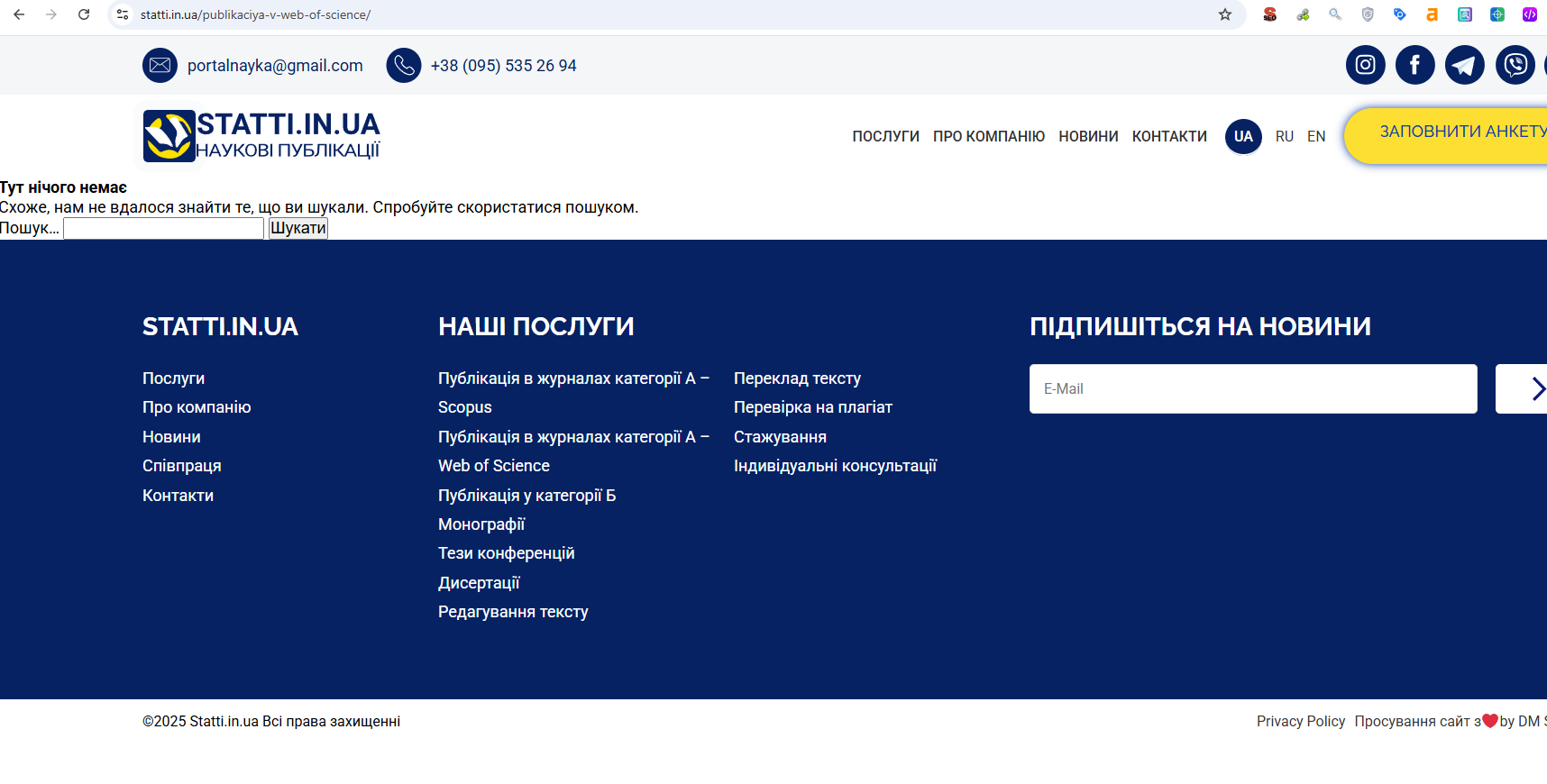Open the ПОСЛУГИ menu item
The image size is (1547, 784).
[x=886, y=136]
